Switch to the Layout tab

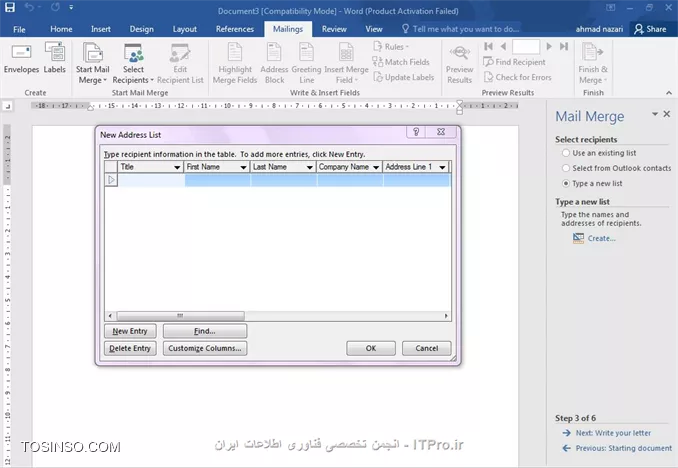pyautogui.click(x=185, y=29)
